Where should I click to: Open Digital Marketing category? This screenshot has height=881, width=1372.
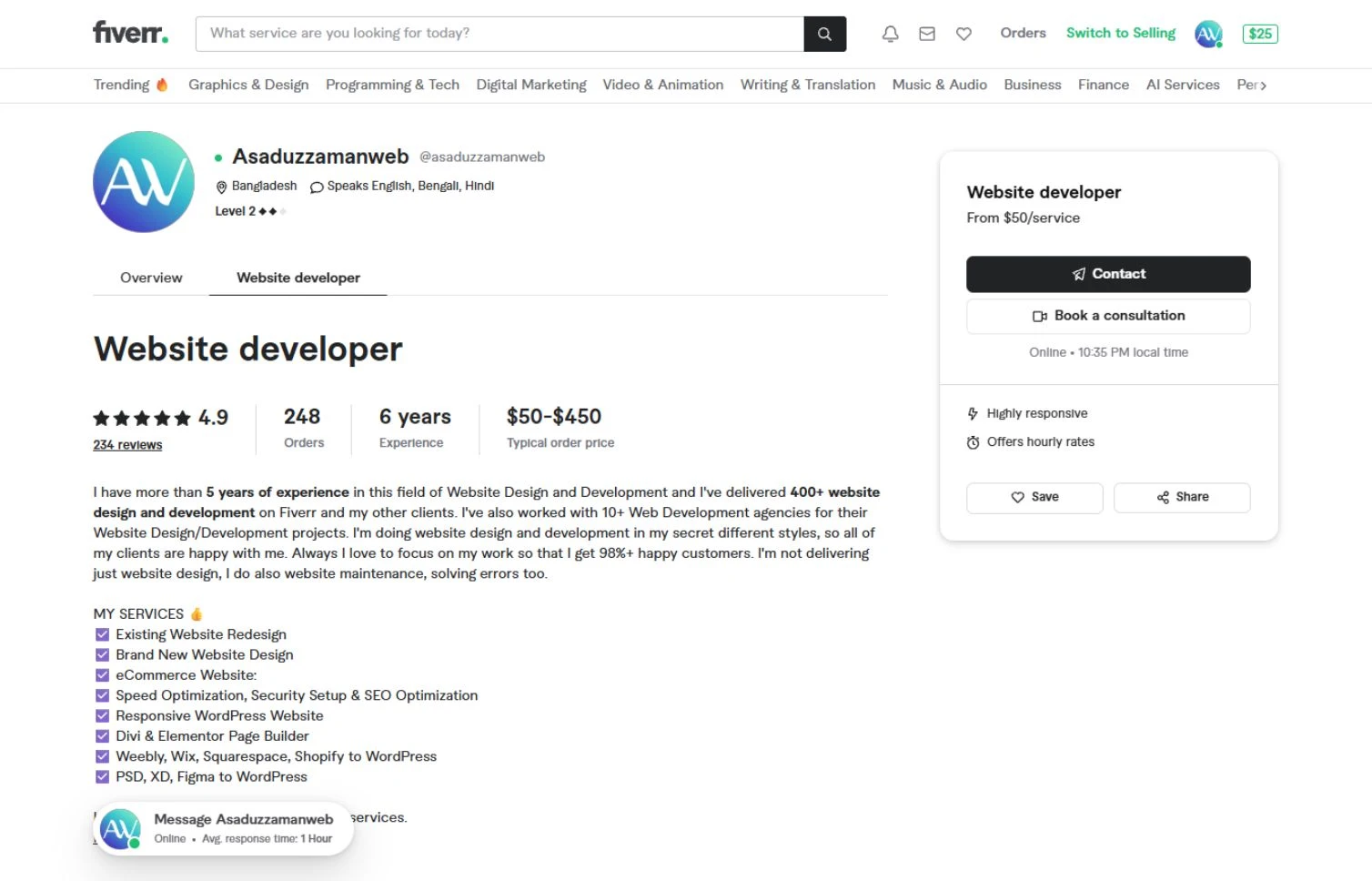tap(531, 85)
